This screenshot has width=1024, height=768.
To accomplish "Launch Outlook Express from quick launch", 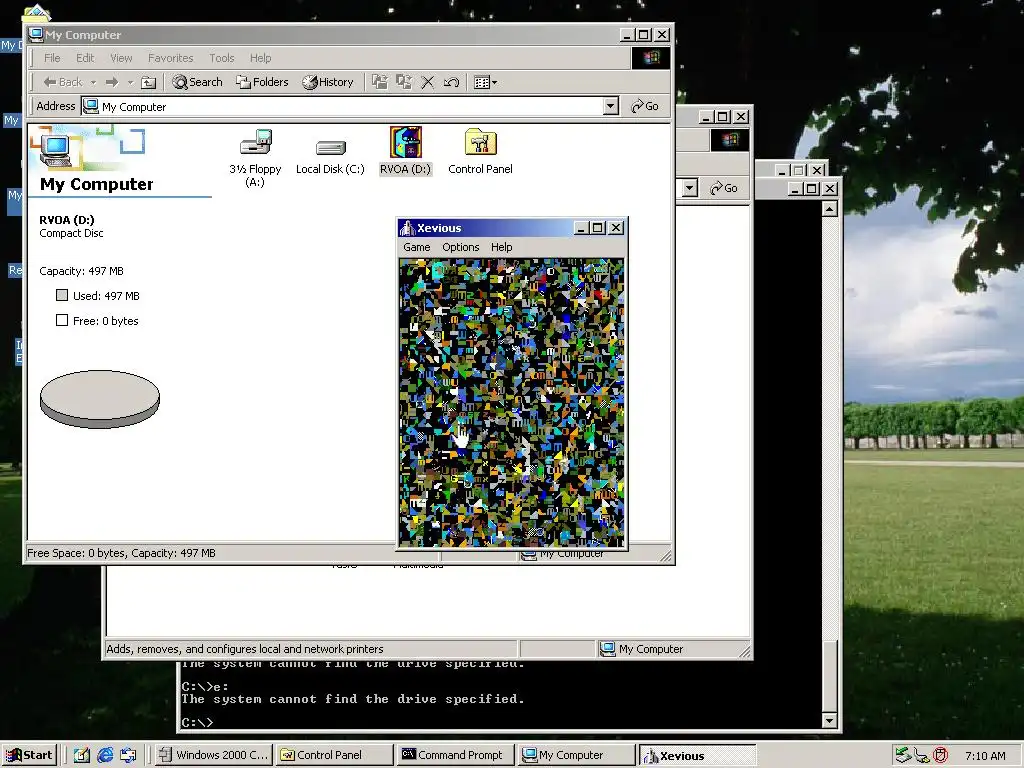I will pos(128,755).
